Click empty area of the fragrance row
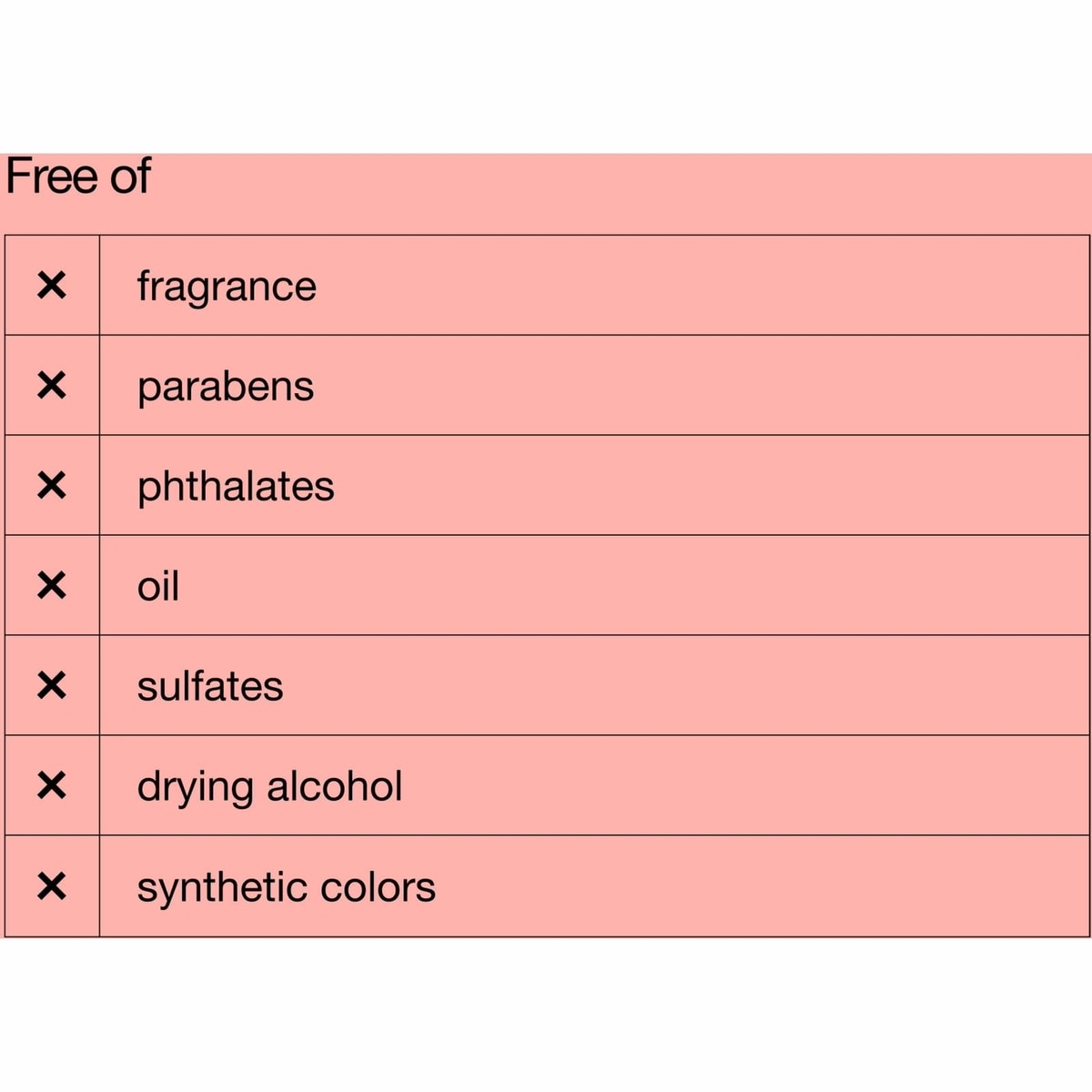This screenshot has width=1092, height=1092. (701, 286)
